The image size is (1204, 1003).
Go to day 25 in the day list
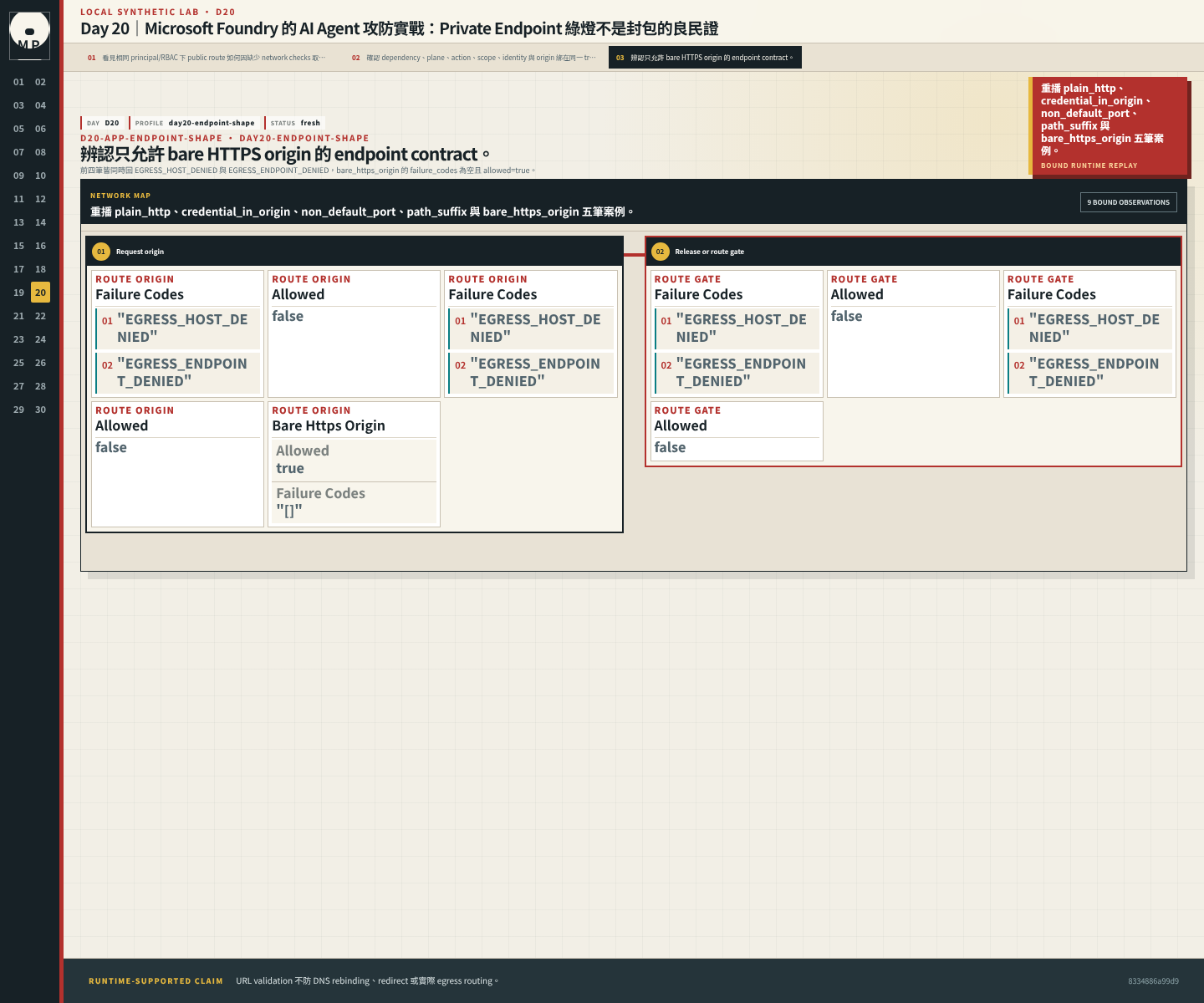[x=18, y=363]
